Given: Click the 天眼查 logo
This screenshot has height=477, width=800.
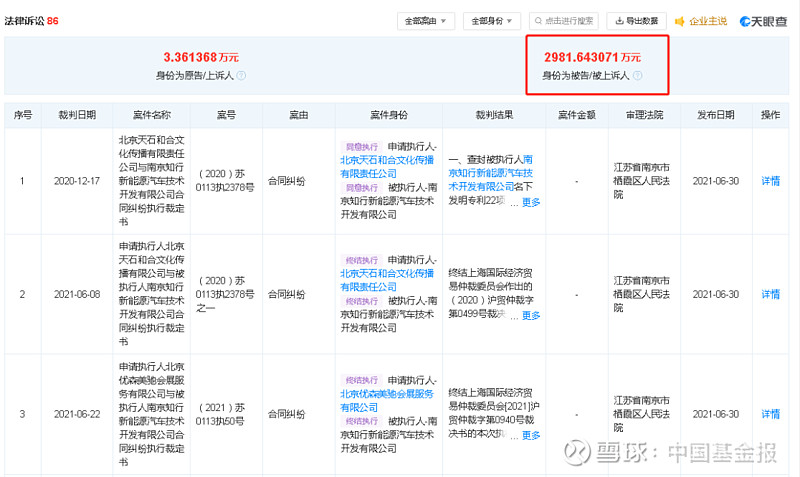Looking at the screenshot, I should point(763,21).
